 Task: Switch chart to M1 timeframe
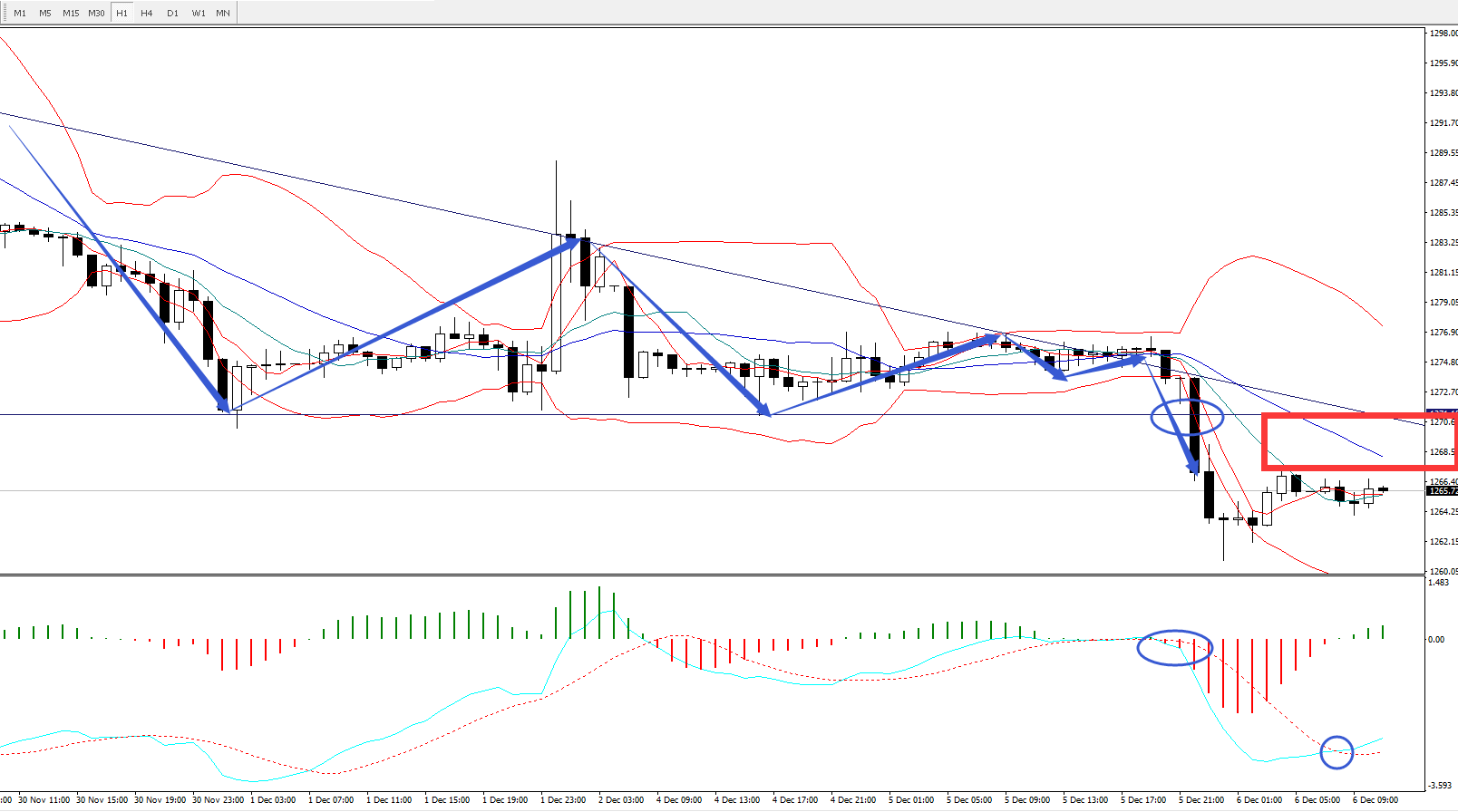(x=20, y=13)
